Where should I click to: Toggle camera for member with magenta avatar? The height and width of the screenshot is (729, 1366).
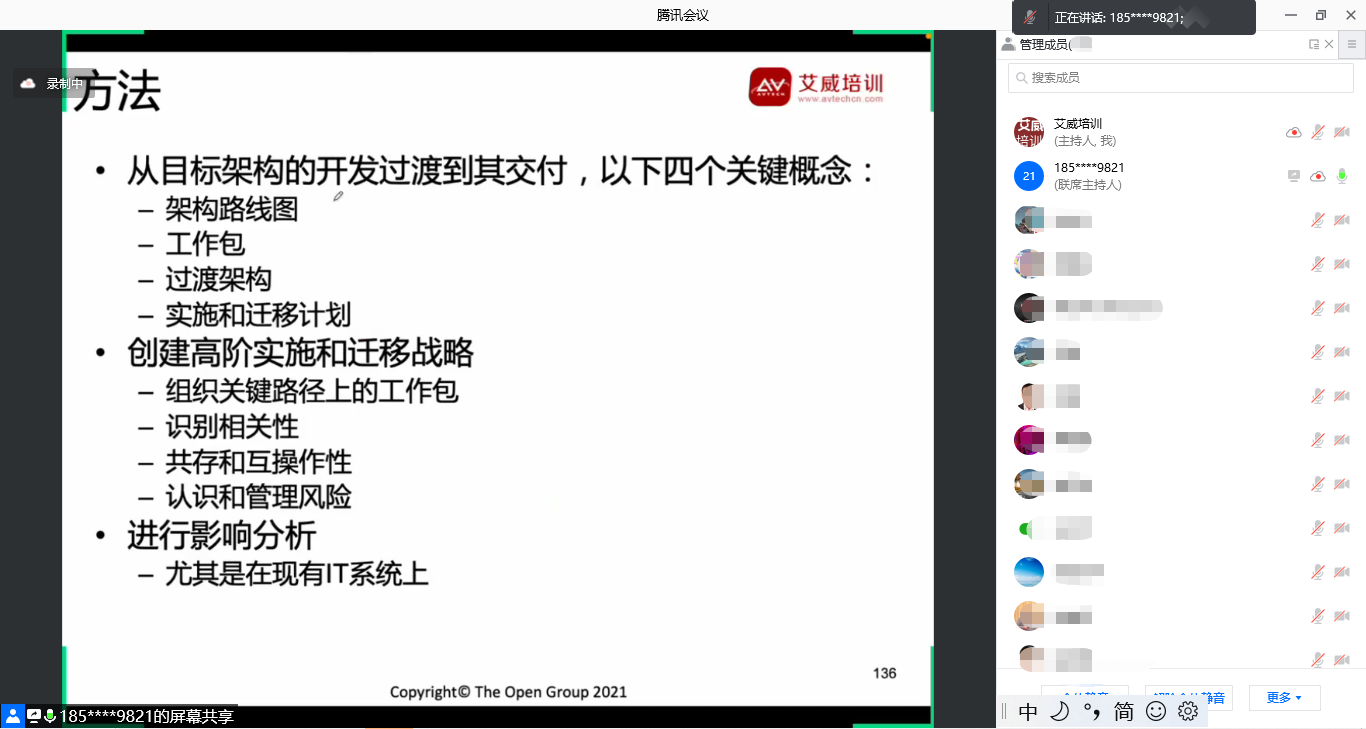coord(1342,440)
